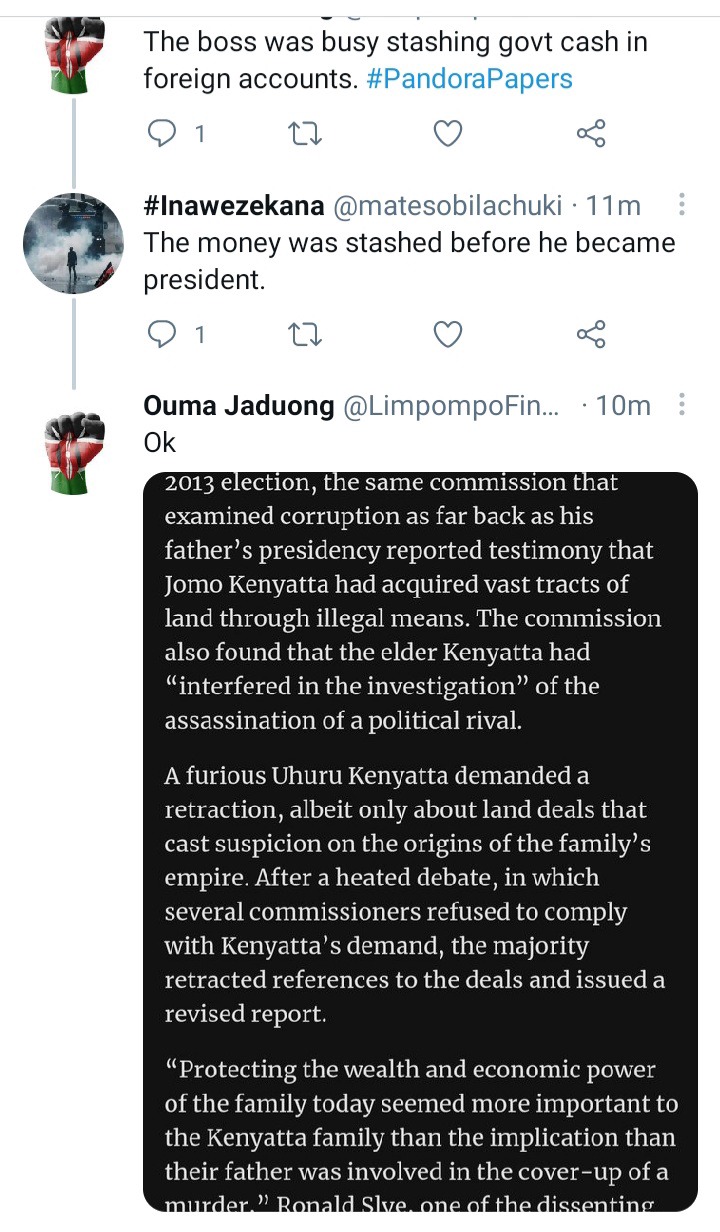
Task: Open the @matesobilachuki handle
Action: (x=448, y=206)
